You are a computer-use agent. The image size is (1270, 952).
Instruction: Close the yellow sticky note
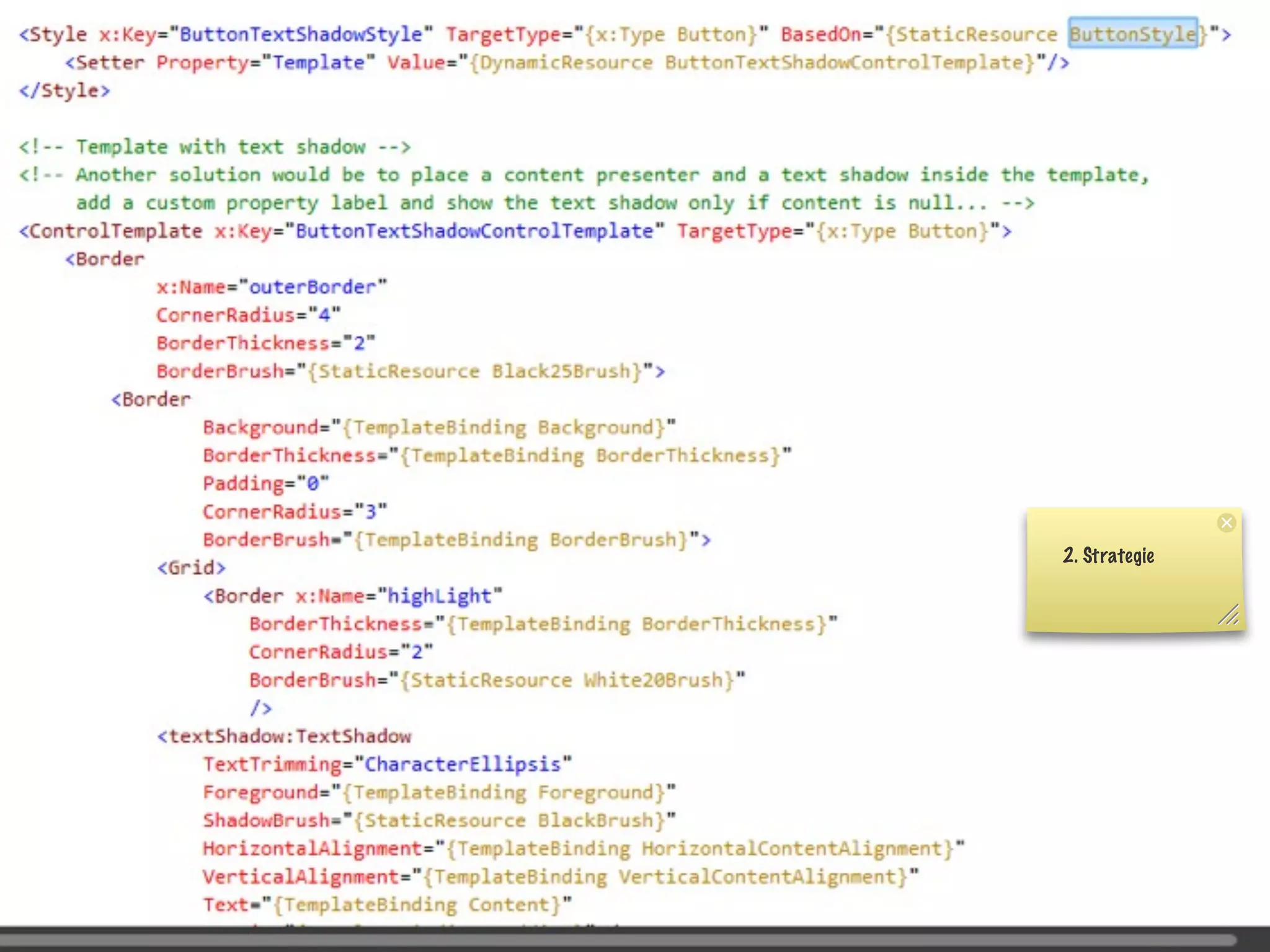(1226, 523)
